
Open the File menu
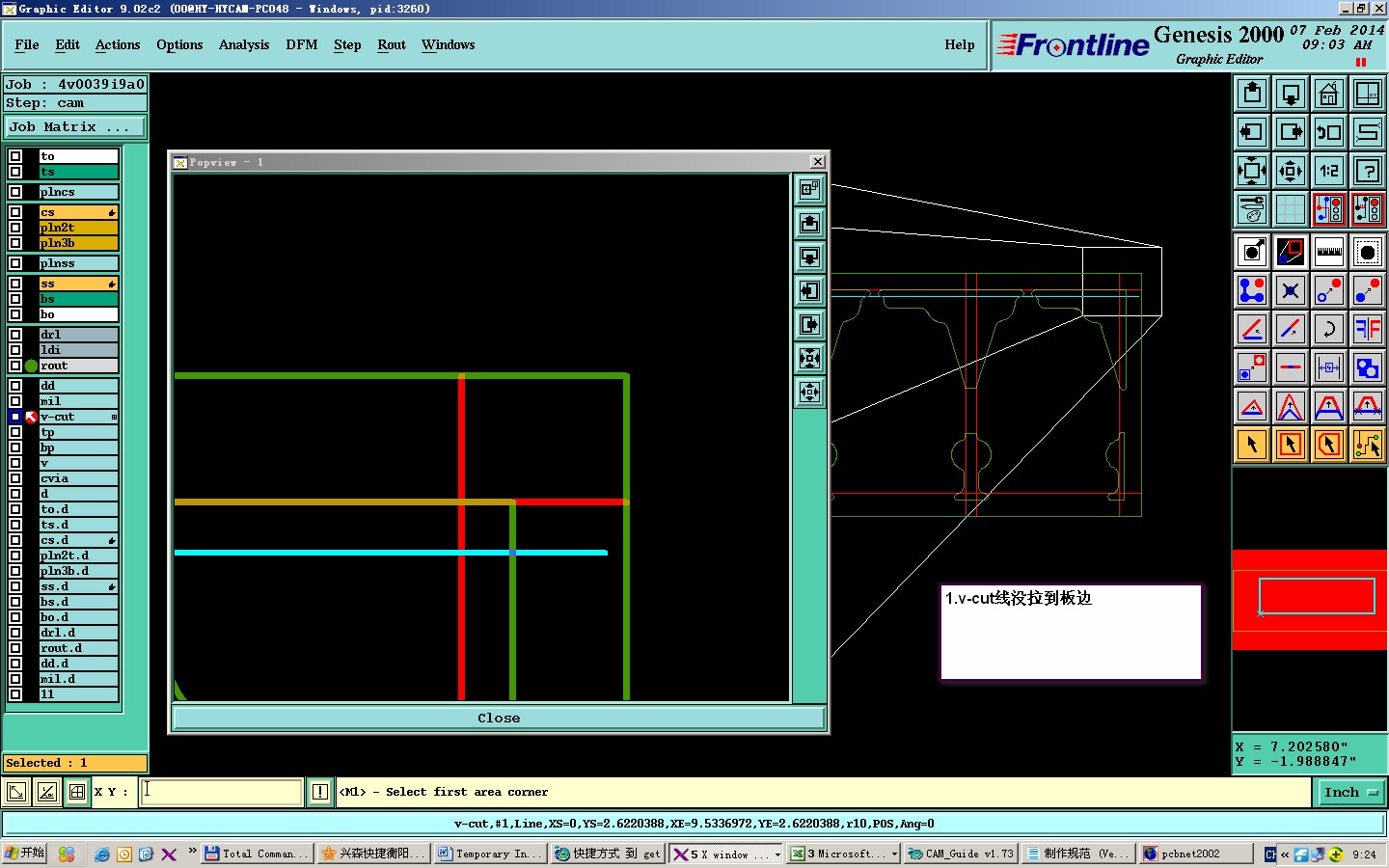point(27,44)
